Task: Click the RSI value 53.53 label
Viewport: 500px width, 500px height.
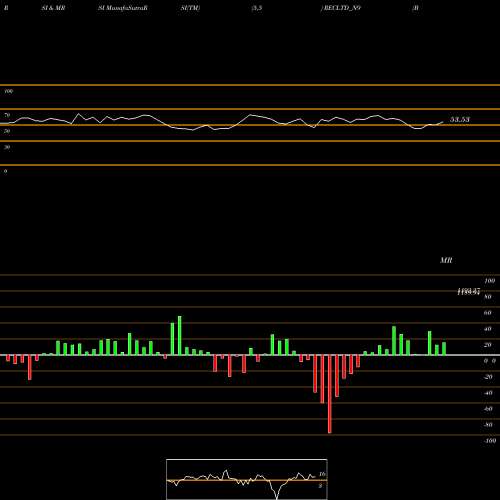Action: coord(460,119)
